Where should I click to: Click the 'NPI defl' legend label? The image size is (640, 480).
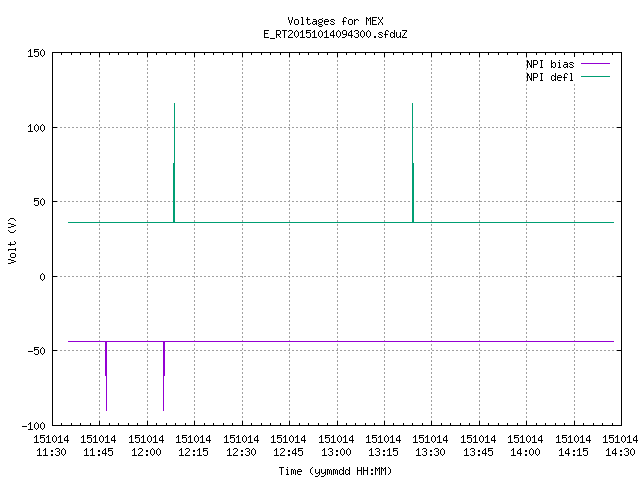[550, 77]
